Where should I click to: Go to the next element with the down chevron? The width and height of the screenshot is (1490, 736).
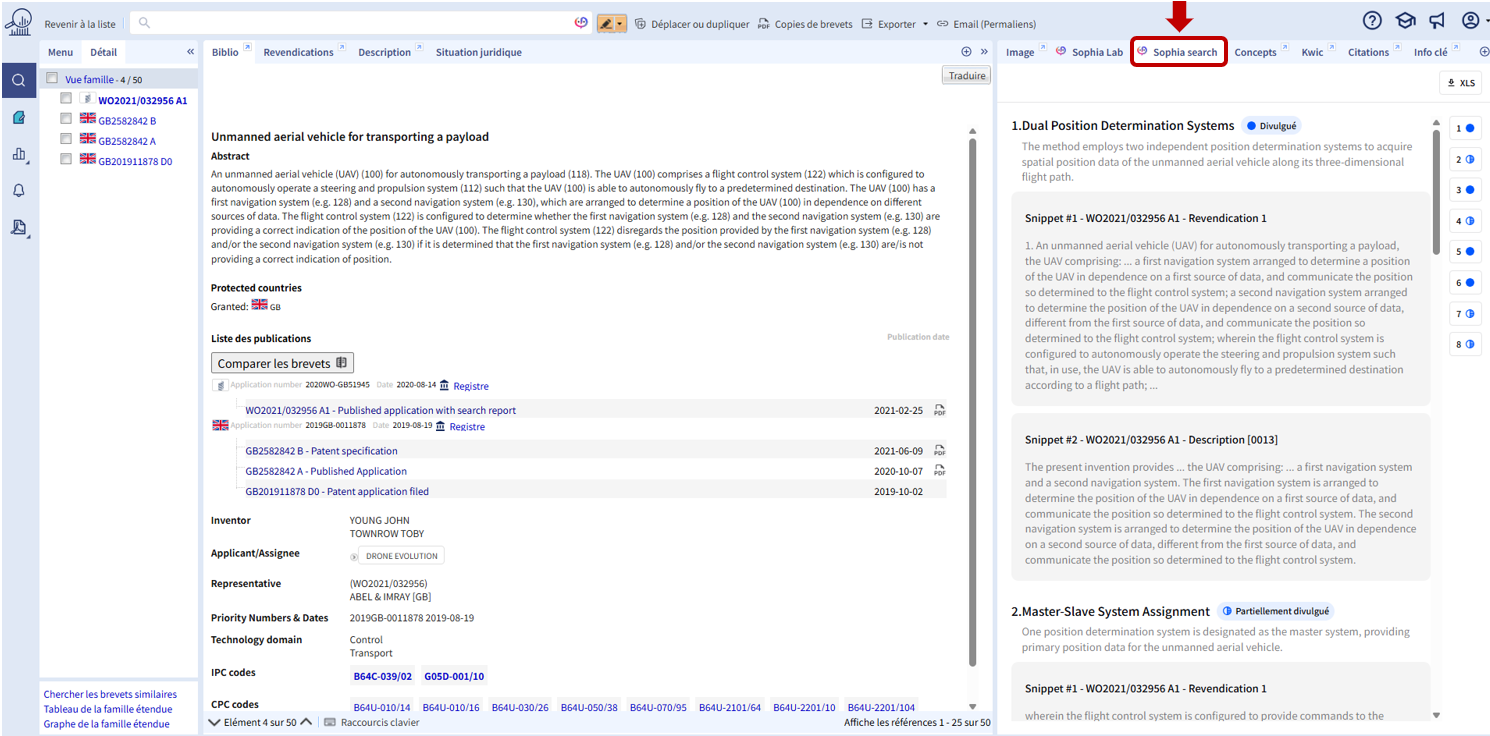pyautogui.click(x=214, y=722)
